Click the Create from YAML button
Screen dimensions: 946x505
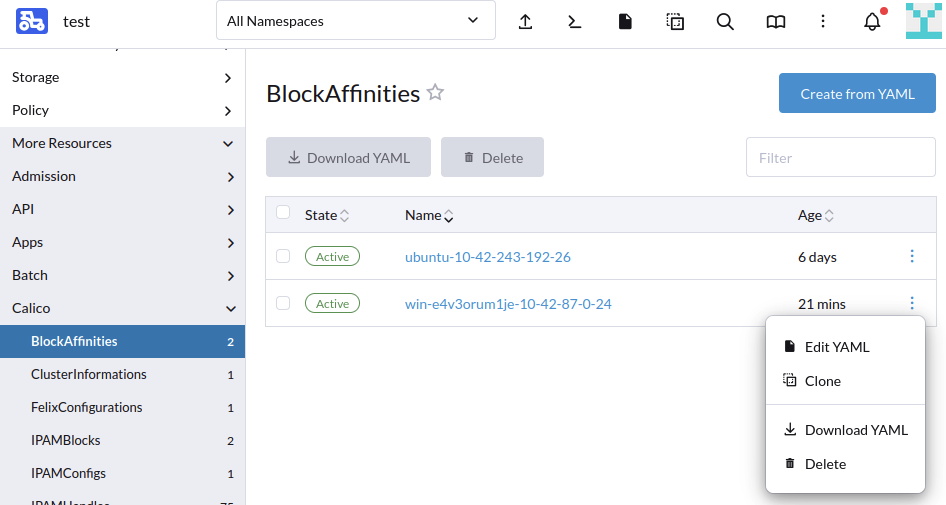click(857, 94)
